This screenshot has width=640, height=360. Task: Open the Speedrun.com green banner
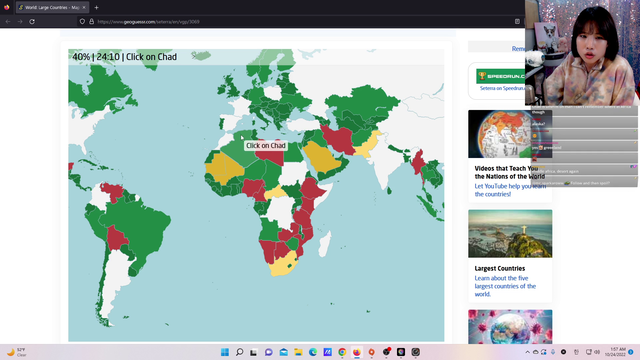(x=500, y=76)
